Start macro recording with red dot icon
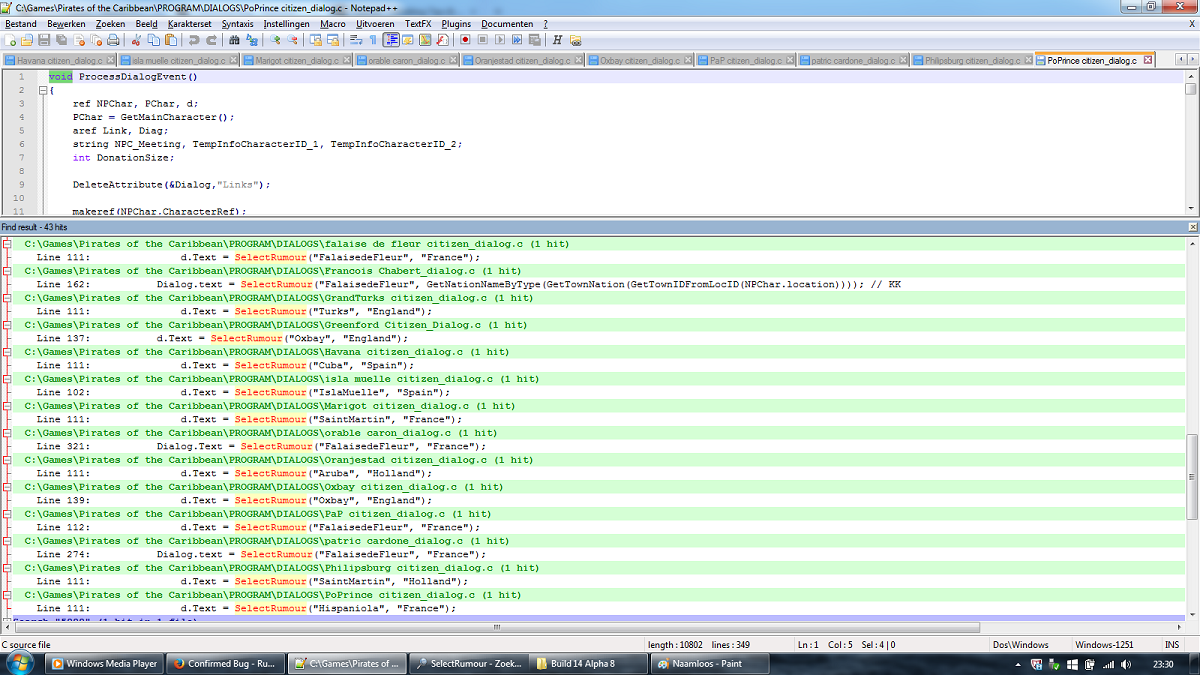The image size is (1200, 675). tap(465, 40)
